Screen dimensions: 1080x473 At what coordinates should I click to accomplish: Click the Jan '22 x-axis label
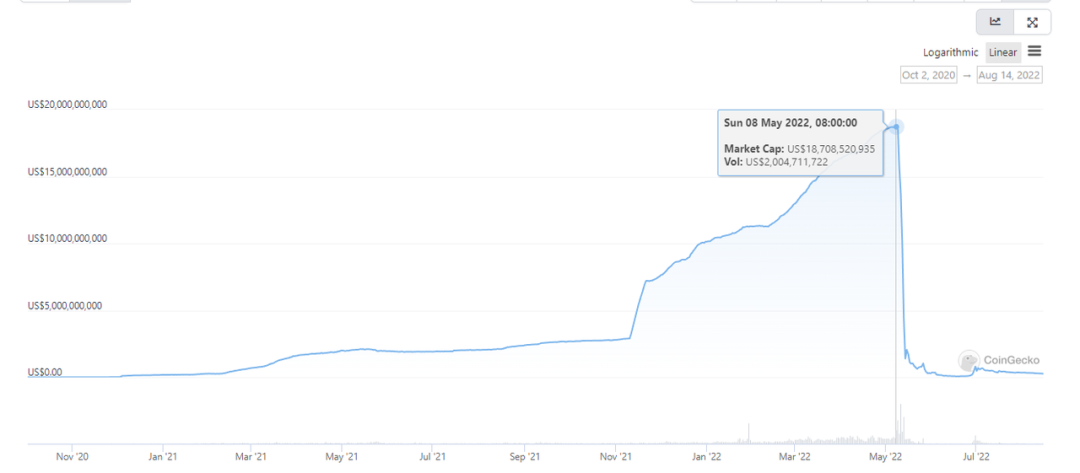click(707, 457)
